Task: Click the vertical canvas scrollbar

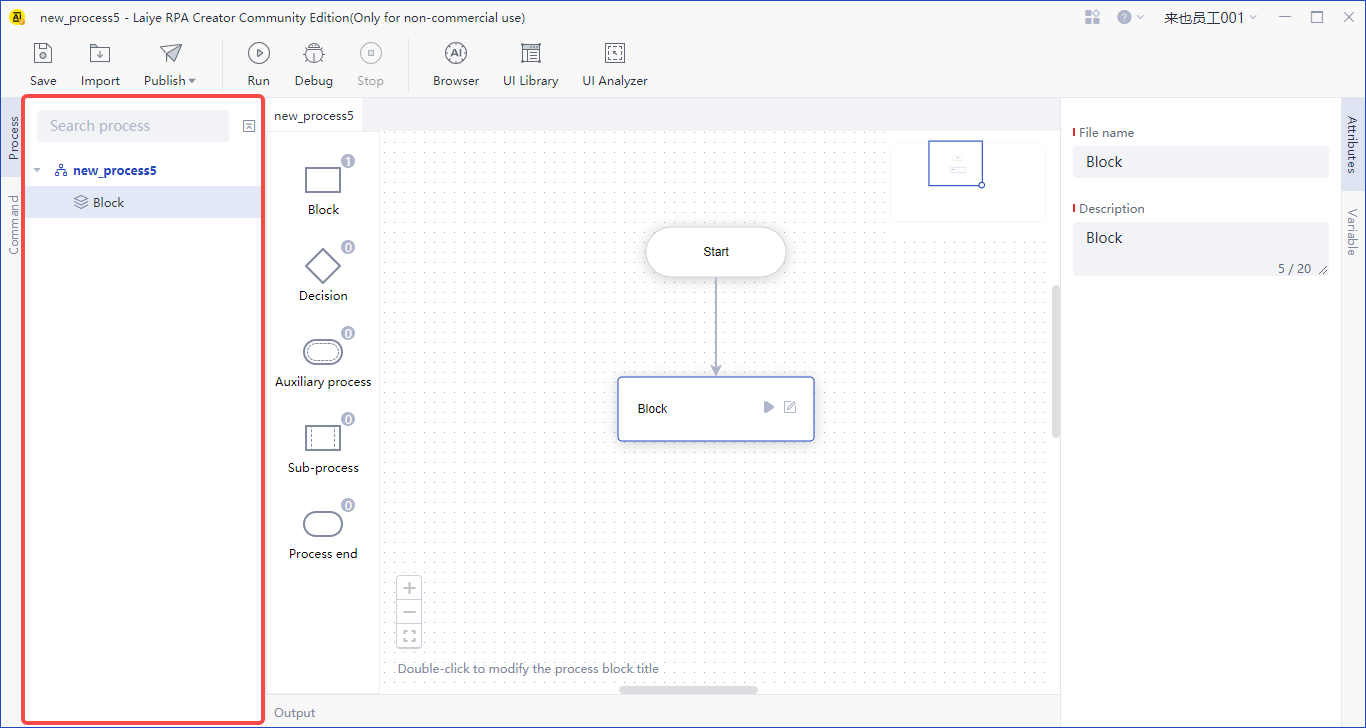Action: point(1056,361)
